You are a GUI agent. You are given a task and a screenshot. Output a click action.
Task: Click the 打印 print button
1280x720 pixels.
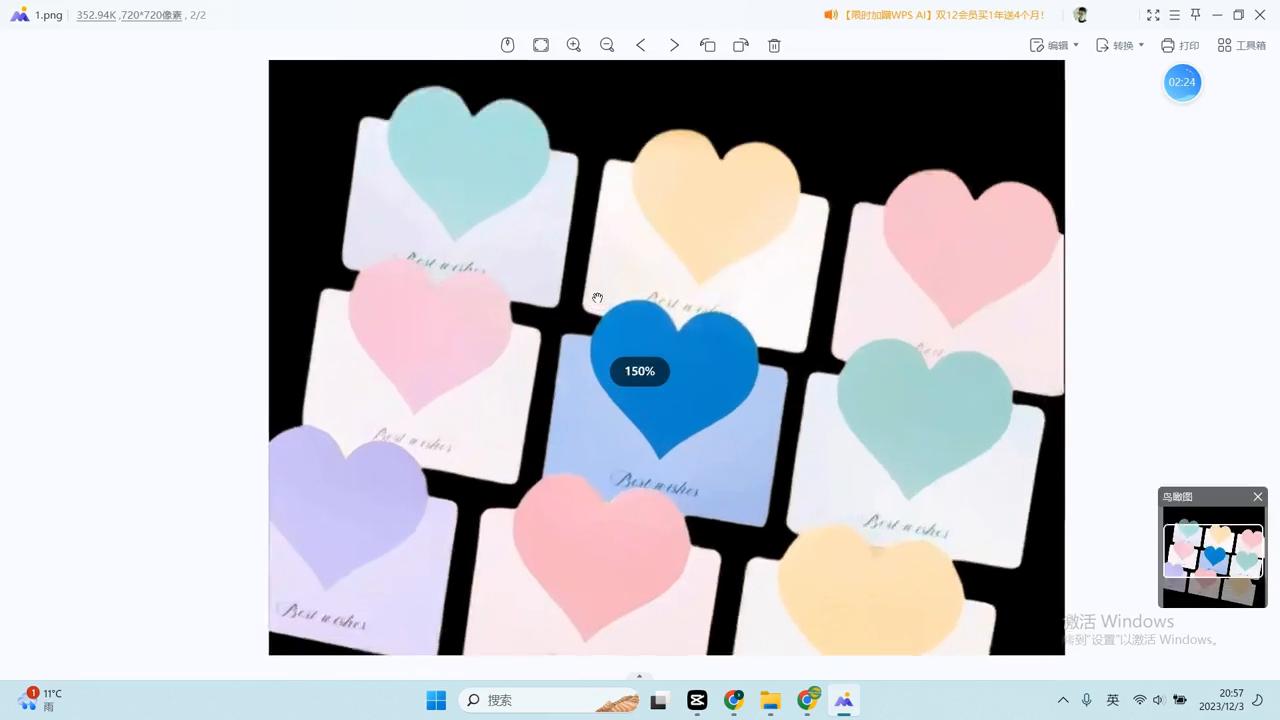point(1180,45)
